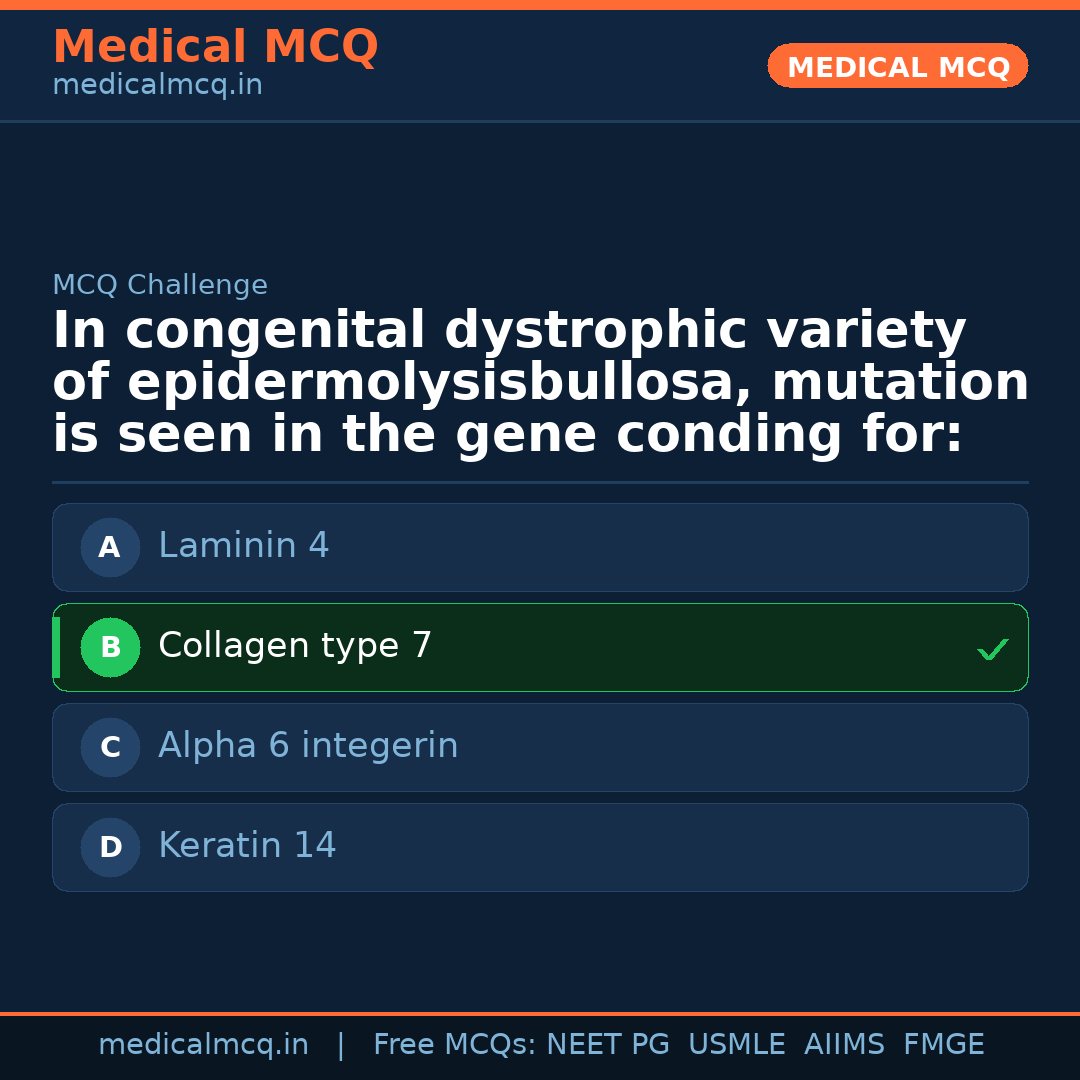Viewport: 1080px width, 1080px height.
Task: Click the D letter circle badge
Action: coord(110,847)
